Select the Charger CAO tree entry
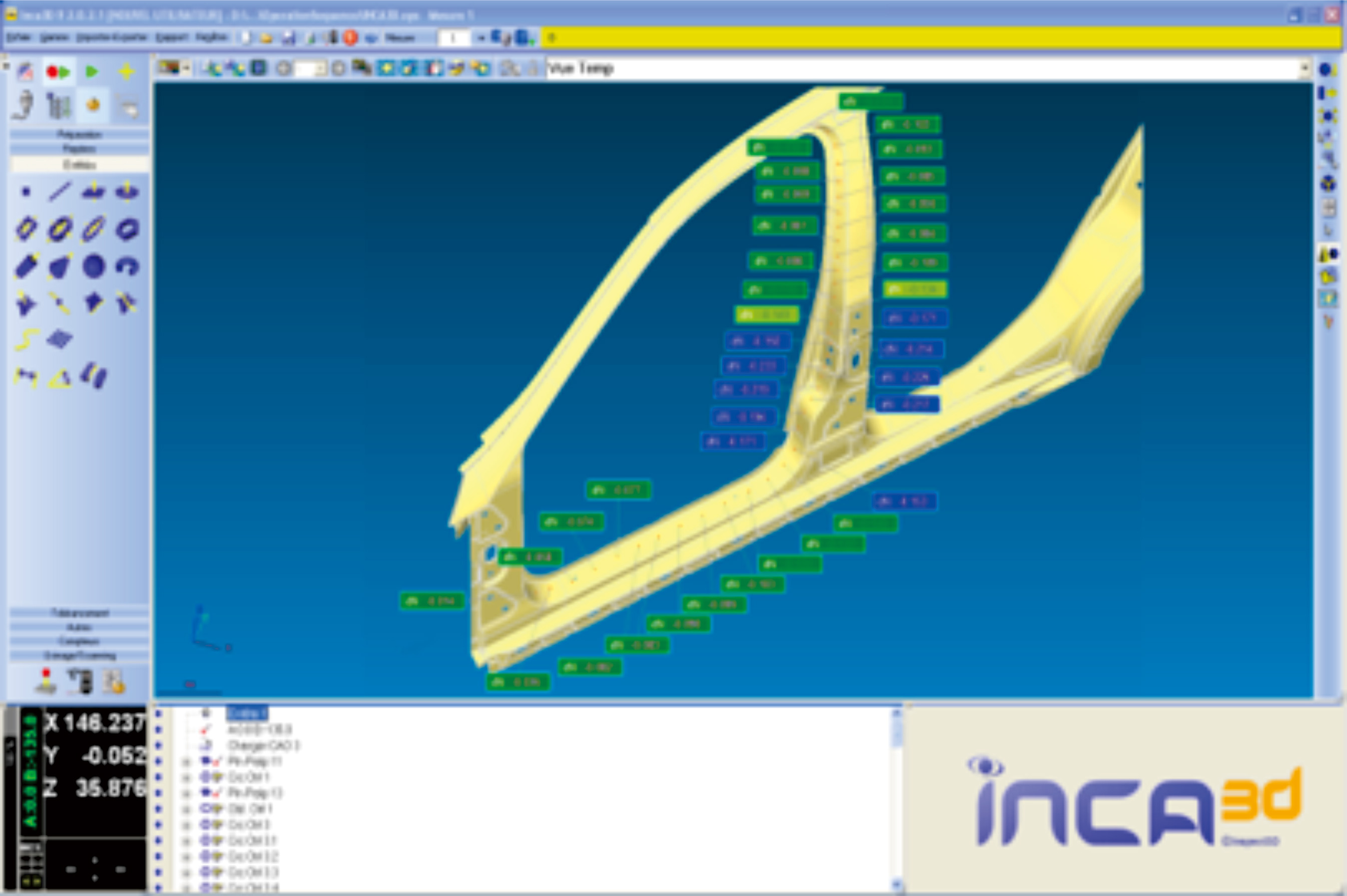This screenshot has height=896, width=1347. tap(262, 745)
